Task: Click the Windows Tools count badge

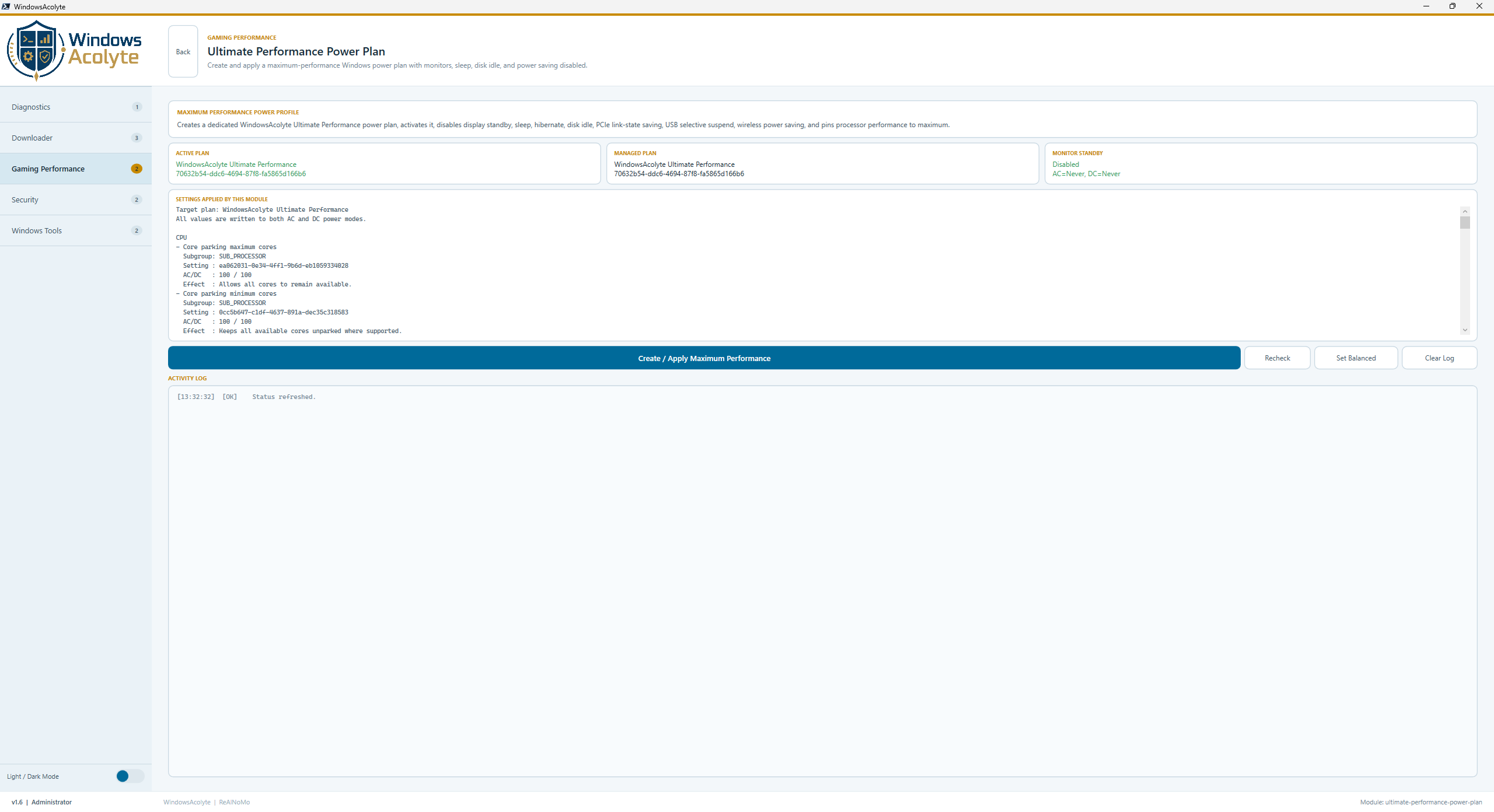Action: pos(137,230)
